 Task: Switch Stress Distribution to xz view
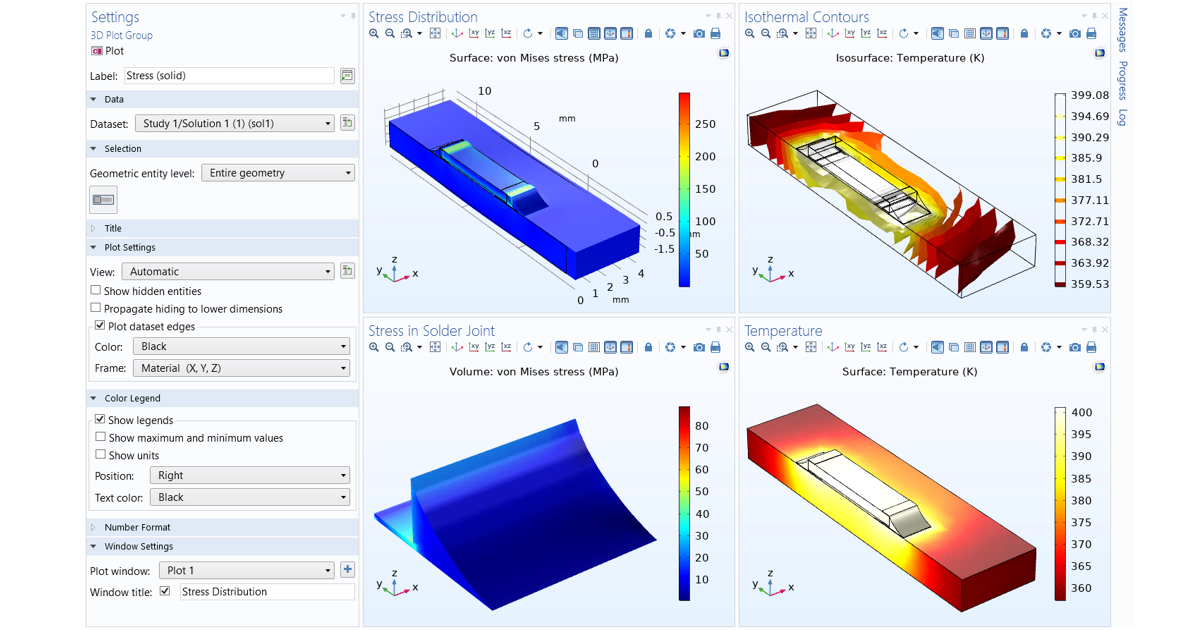(x=506, y=34)
